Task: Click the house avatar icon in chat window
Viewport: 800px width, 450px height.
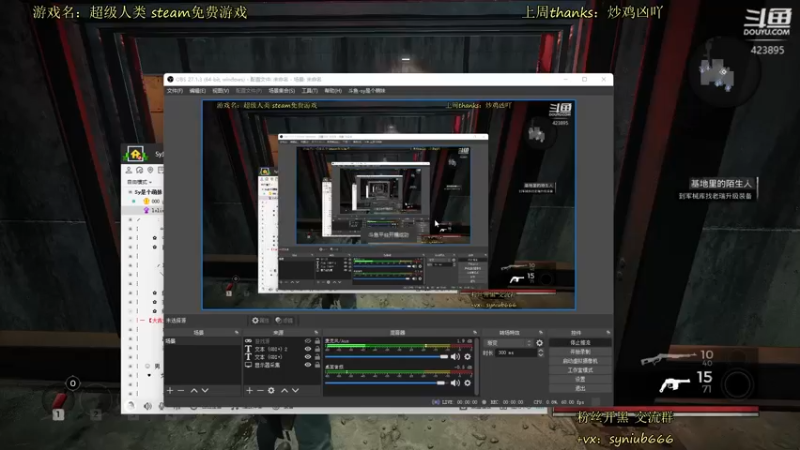Action: (136, 154)
